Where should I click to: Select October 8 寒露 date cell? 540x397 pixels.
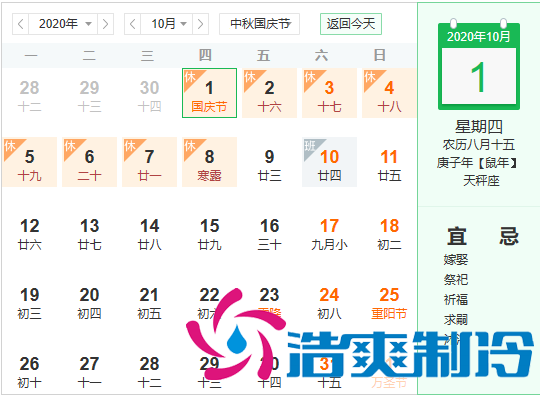(209, 162)
